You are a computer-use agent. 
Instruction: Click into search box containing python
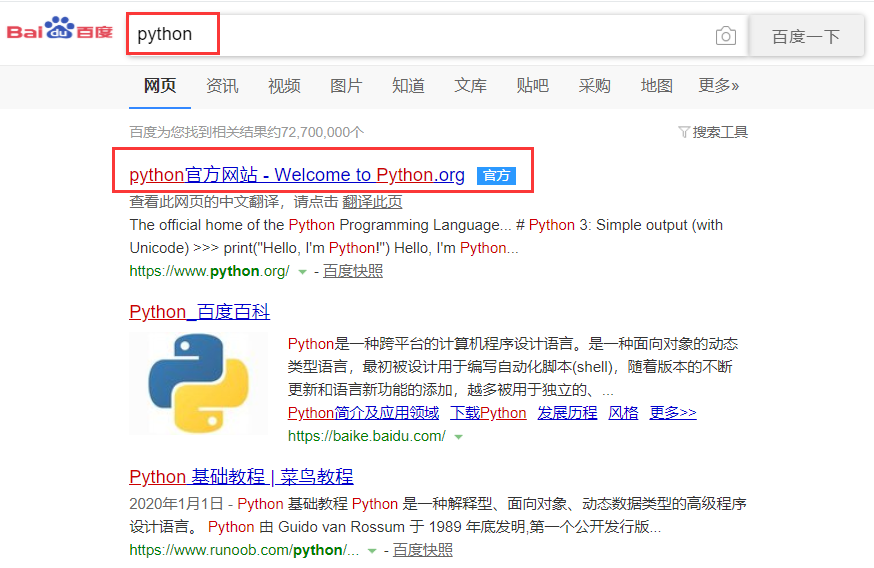437,35
